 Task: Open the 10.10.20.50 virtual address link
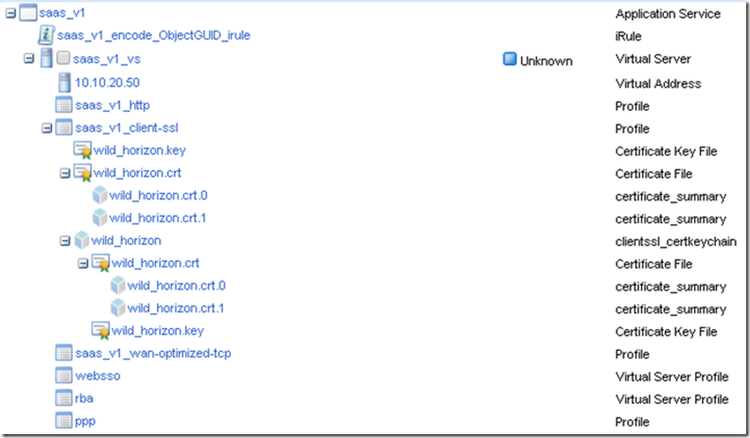(107, 83)
